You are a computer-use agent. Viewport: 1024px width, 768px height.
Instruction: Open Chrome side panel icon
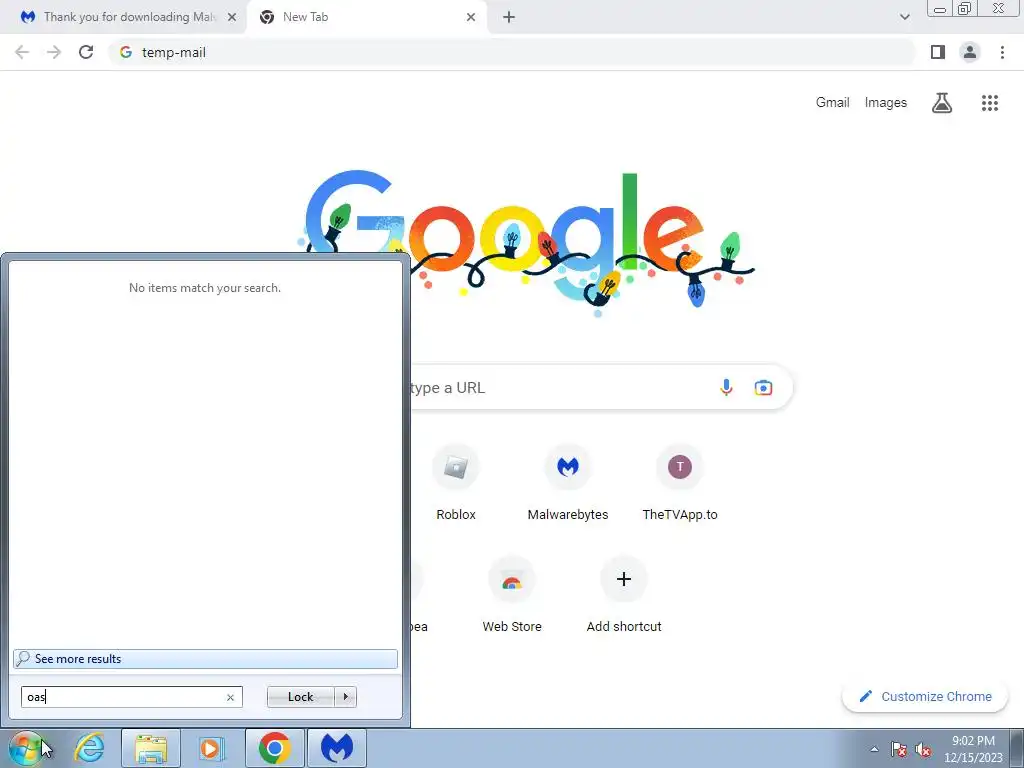[938, 52]
